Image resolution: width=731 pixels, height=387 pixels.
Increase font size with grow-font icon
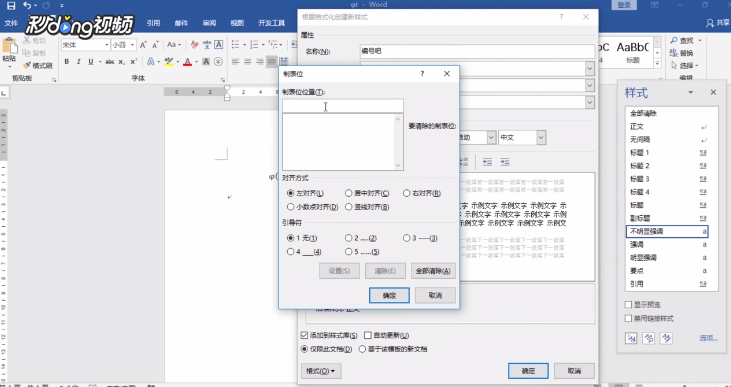point(143,45)
